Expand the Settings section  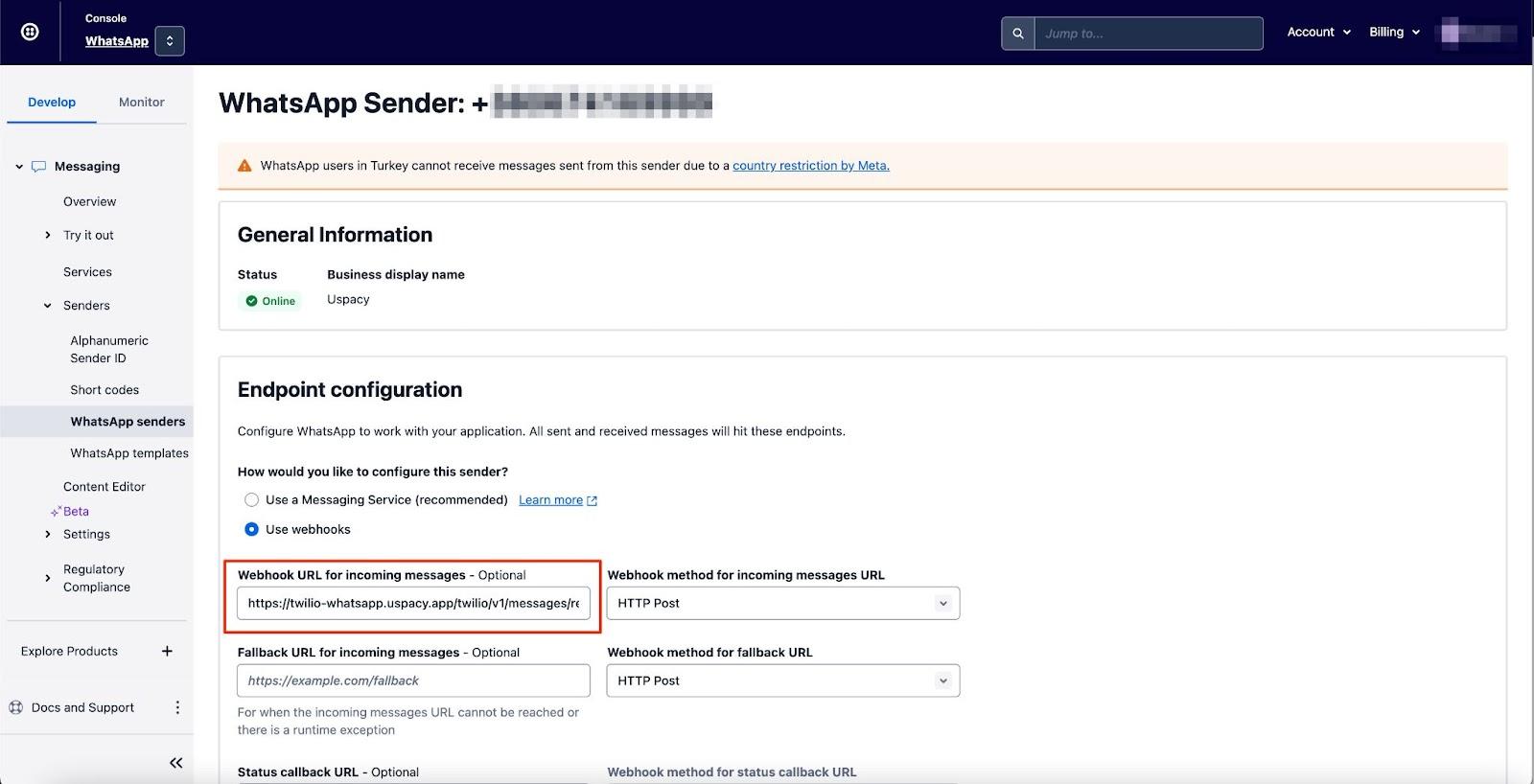(48, 535)
